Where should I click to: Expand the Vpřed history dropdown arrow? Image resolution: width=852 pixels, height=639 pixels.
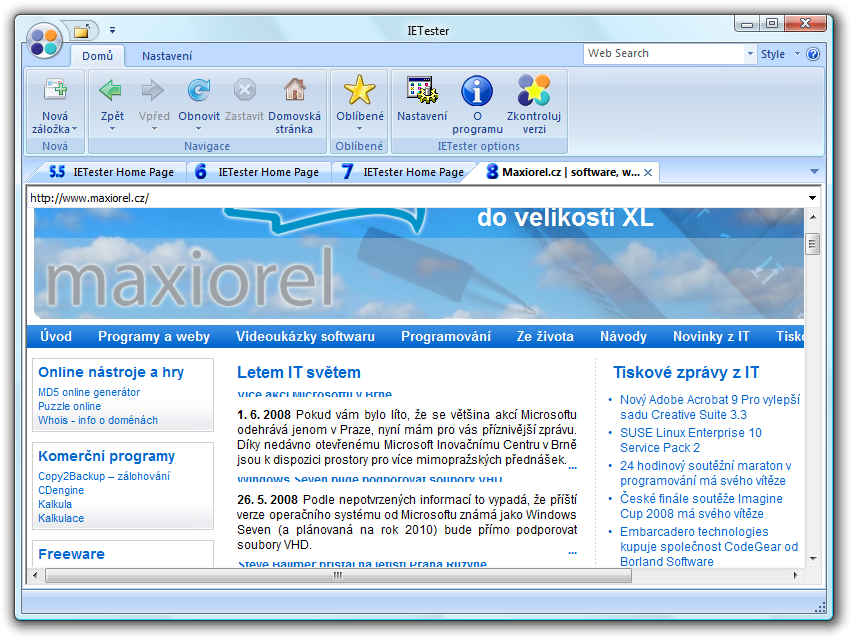[x=154, y=129]
